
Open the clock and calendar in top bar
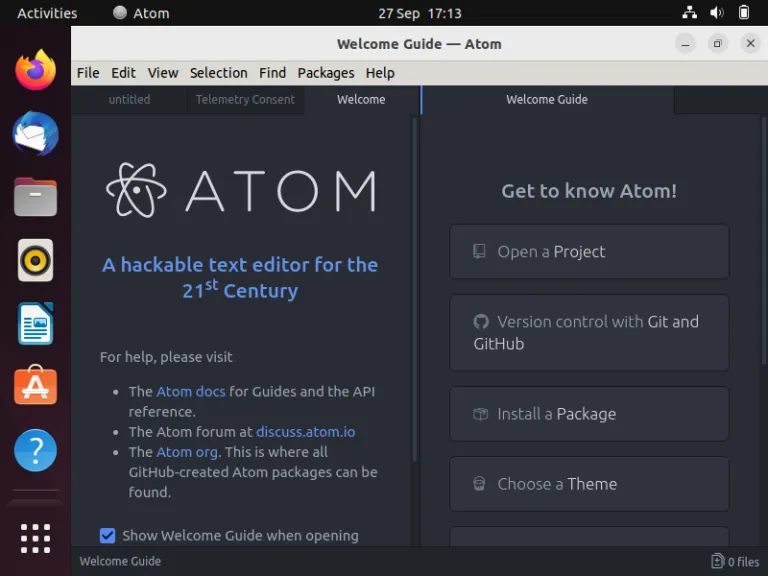tap(420, 13)
